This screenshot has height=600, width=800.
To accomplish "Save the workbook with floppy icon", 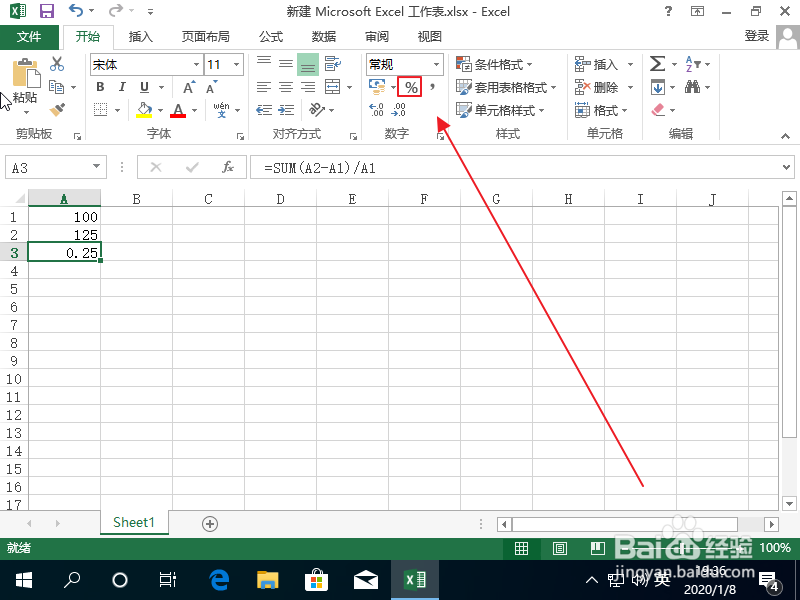I will click(47, 11).
